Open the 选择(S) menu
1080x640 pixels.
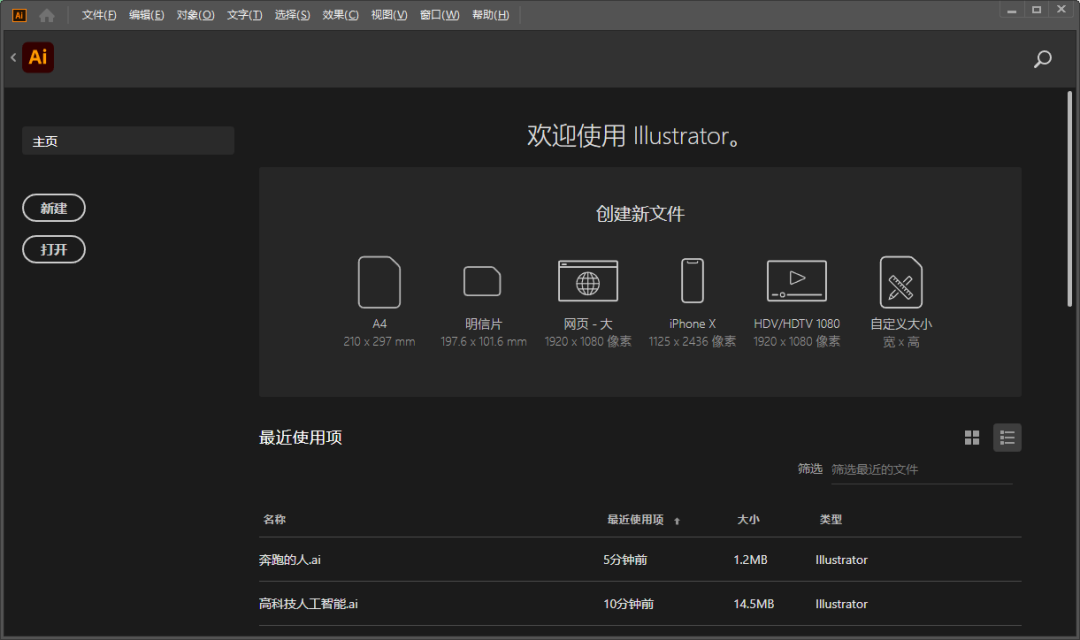292,15
